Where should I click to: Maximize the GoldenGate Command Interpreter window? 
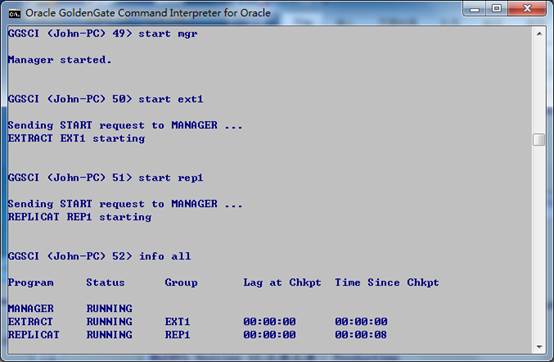pyautogui.click(x=497, y=8)
